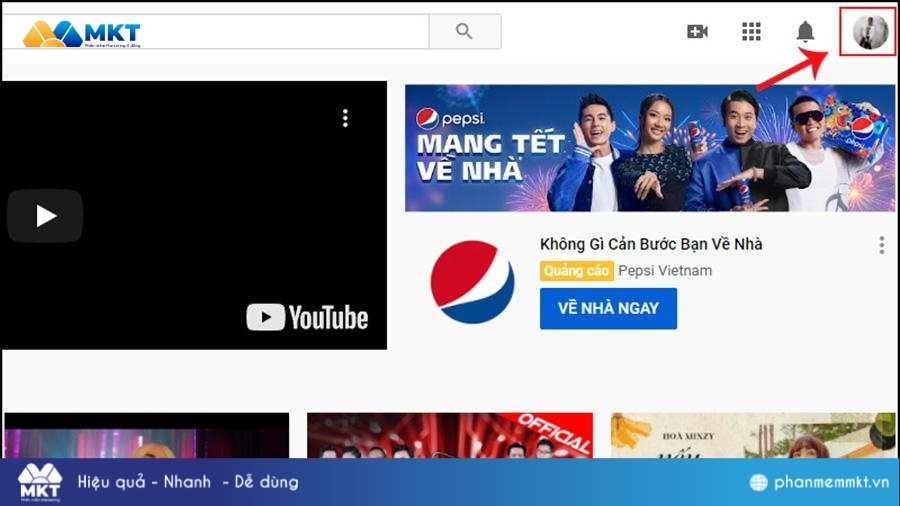Open the notifications bell
The height and width of the screenshot is (506, 900).
point(805,32)
